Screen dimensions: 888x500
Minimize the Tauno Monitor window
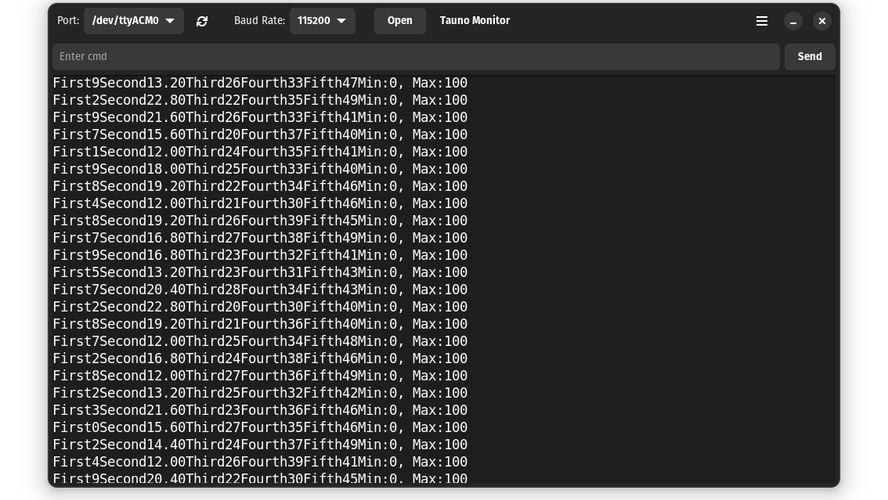pos(793,21)
